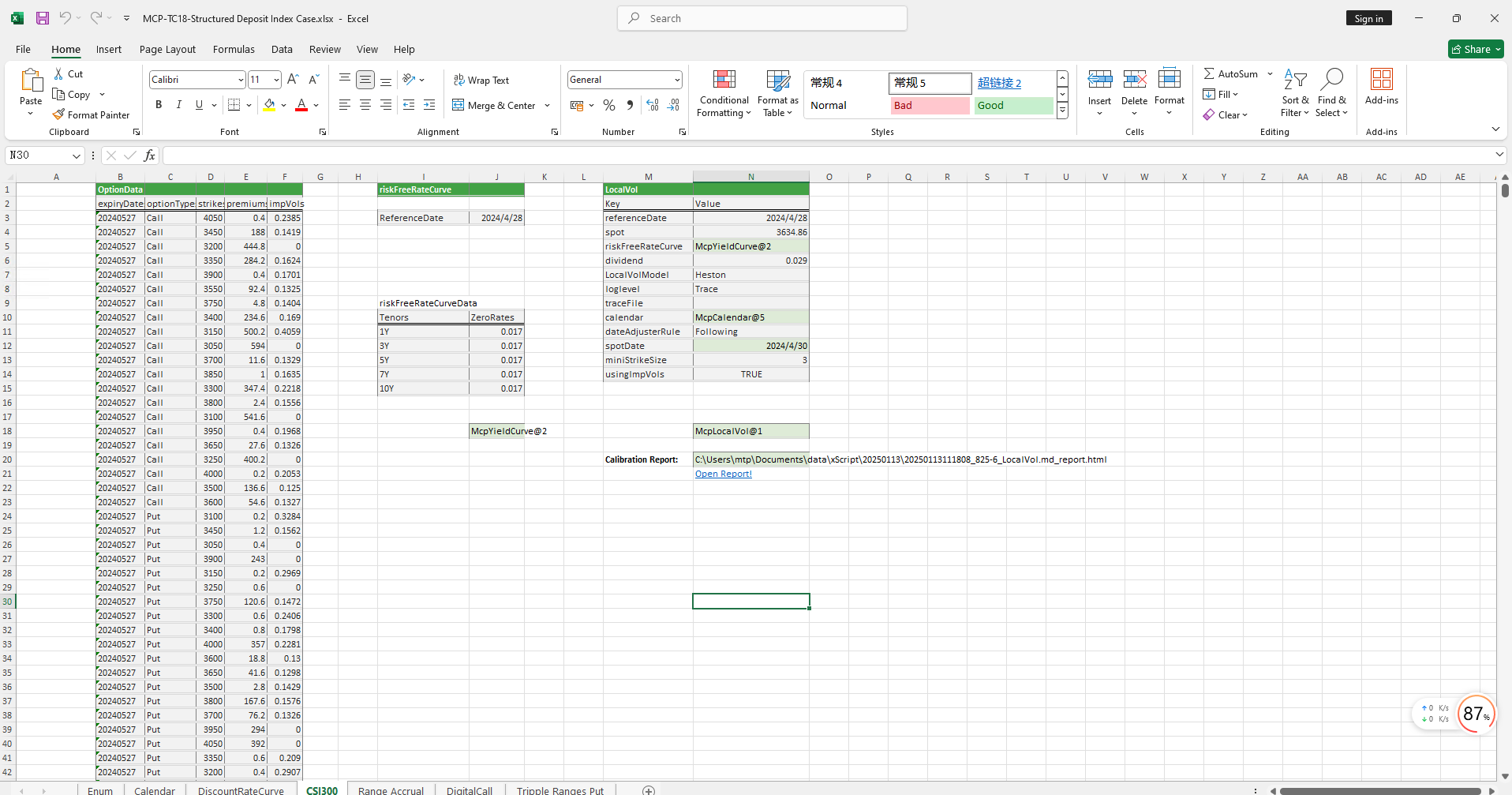Click the AutoSum sigma
This screenshot has height=795, width=1512.
click(1209, 73)
